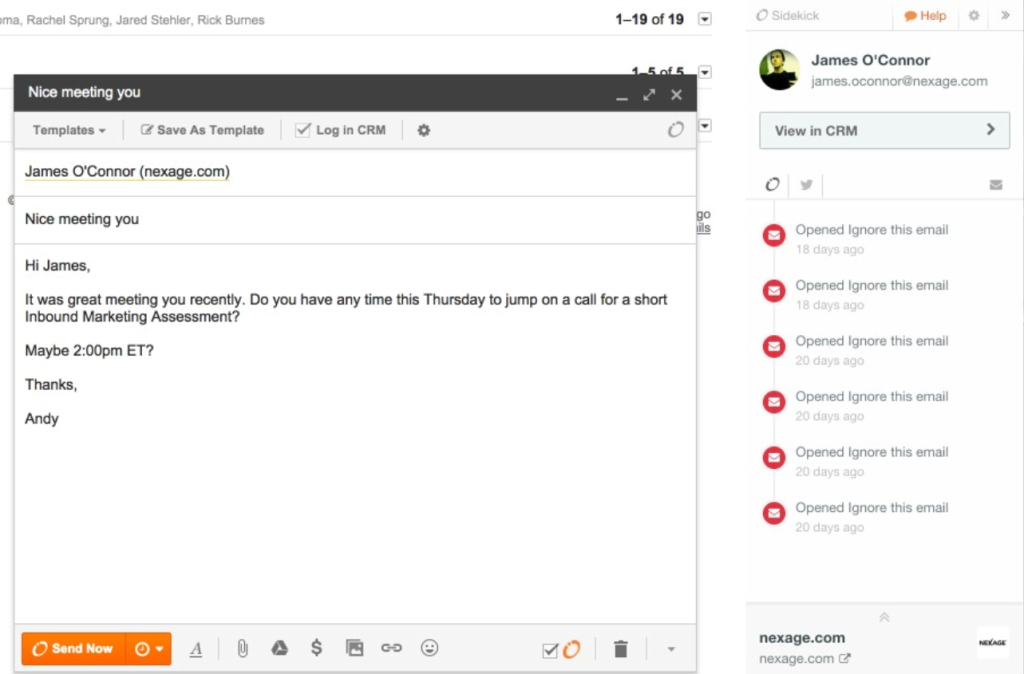Image resolution: width=1024 pixels, height=674 pixels.
Task: Insert a file from Google Drive
Action: (280, 649)
